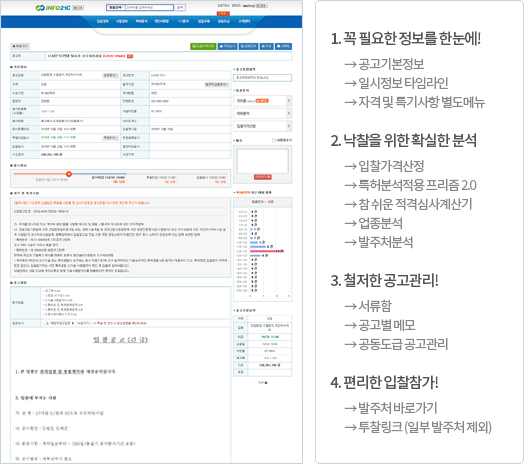
Task: Click the text '공동도급 공고관리'
Action: pos(403,344)
